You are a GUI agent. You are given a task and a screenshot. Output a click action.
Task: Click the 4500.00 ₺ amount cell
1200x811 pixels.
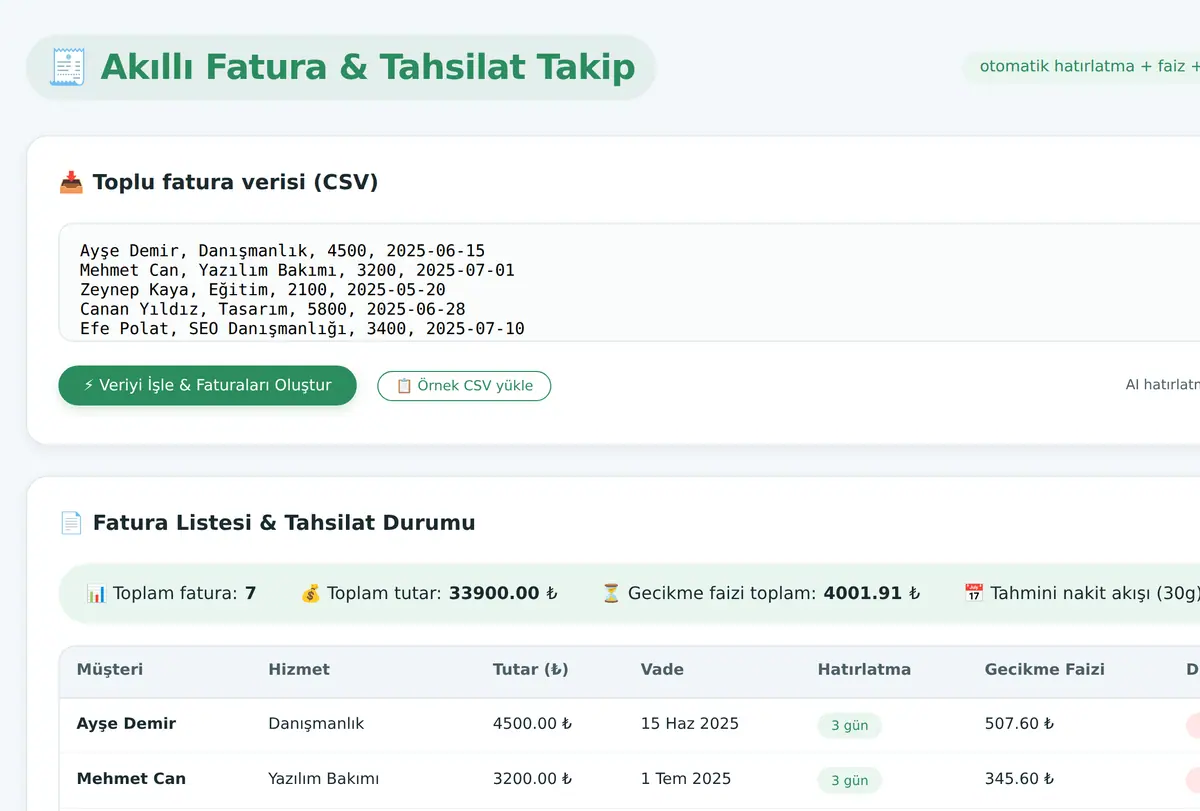[533, 723]
